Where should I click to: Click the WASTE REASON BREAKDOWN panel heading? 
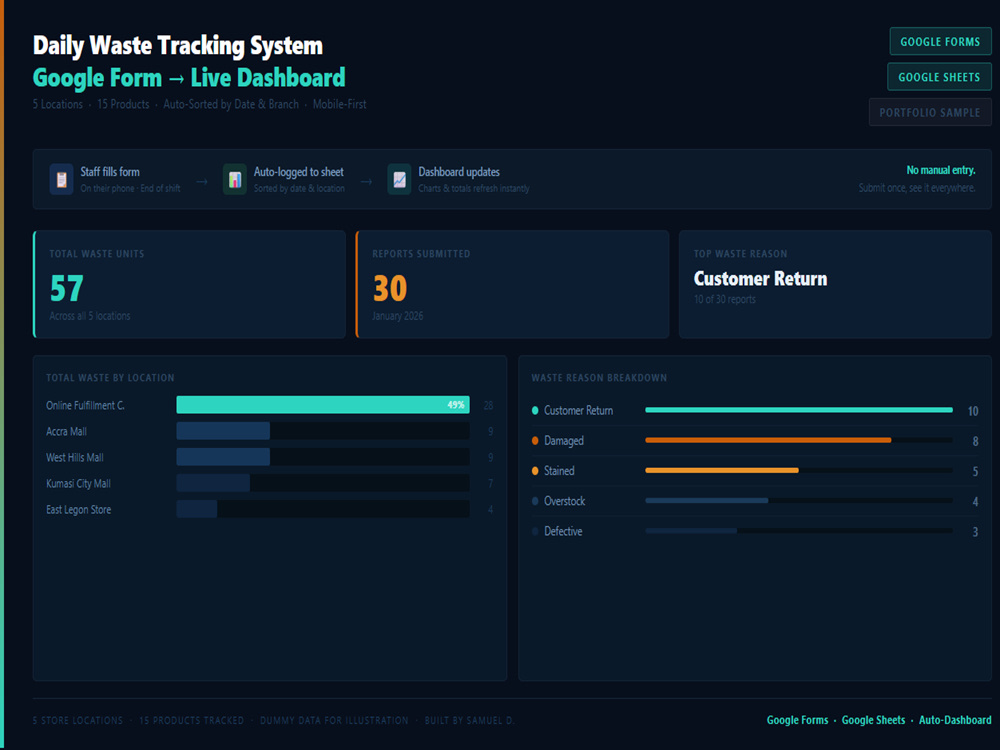pos(599,378)
